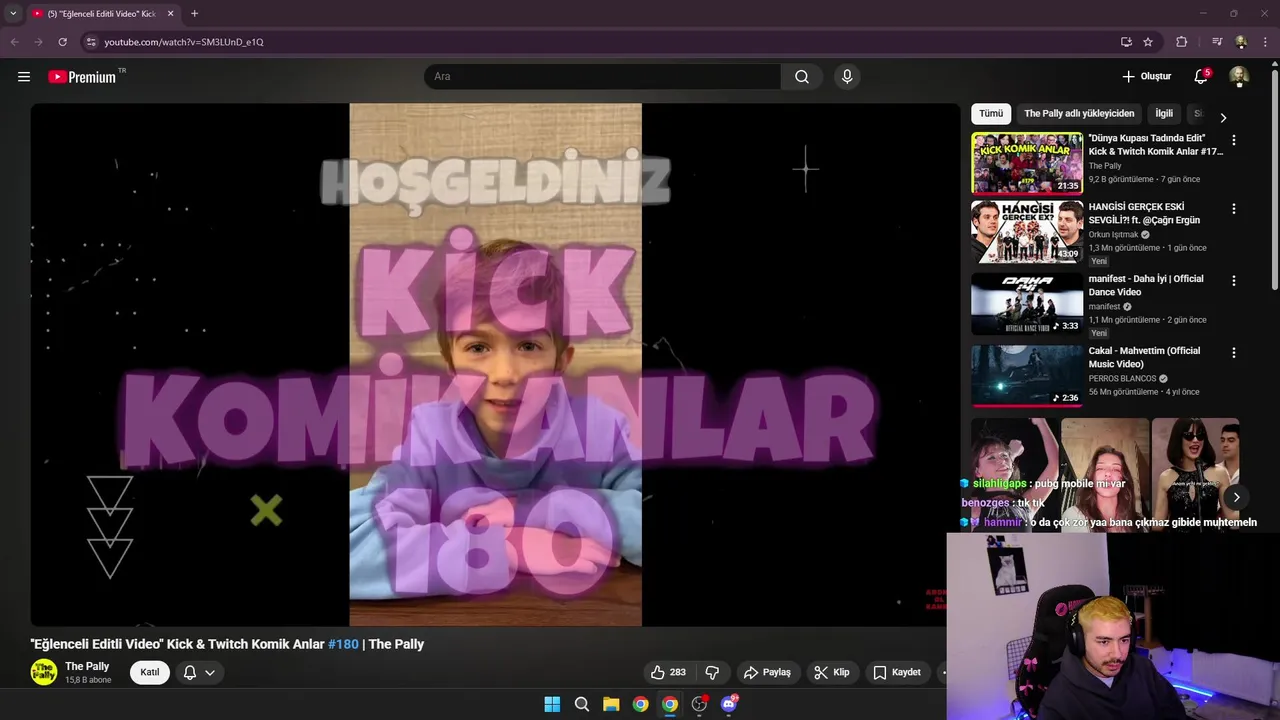Open the manifest Daha İyi video thumbnail
Image resolution: width=1280 pixels, height=720 pixels.
[x=1027, y=304]
